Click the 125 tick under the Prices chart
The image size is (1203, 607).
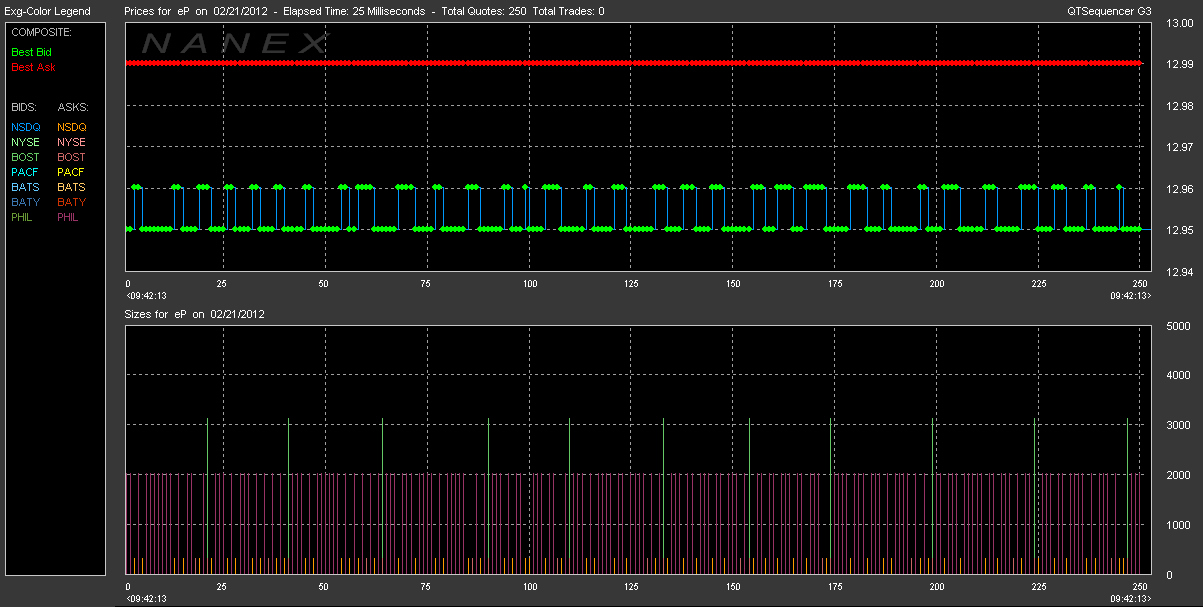coord(632,284)
